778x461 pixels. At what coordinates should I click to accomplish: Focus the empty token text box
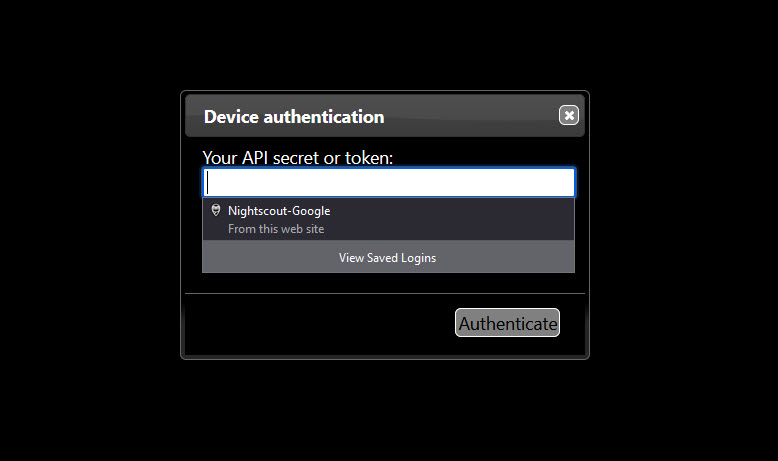pyautogui.click(x=389, y=182)
